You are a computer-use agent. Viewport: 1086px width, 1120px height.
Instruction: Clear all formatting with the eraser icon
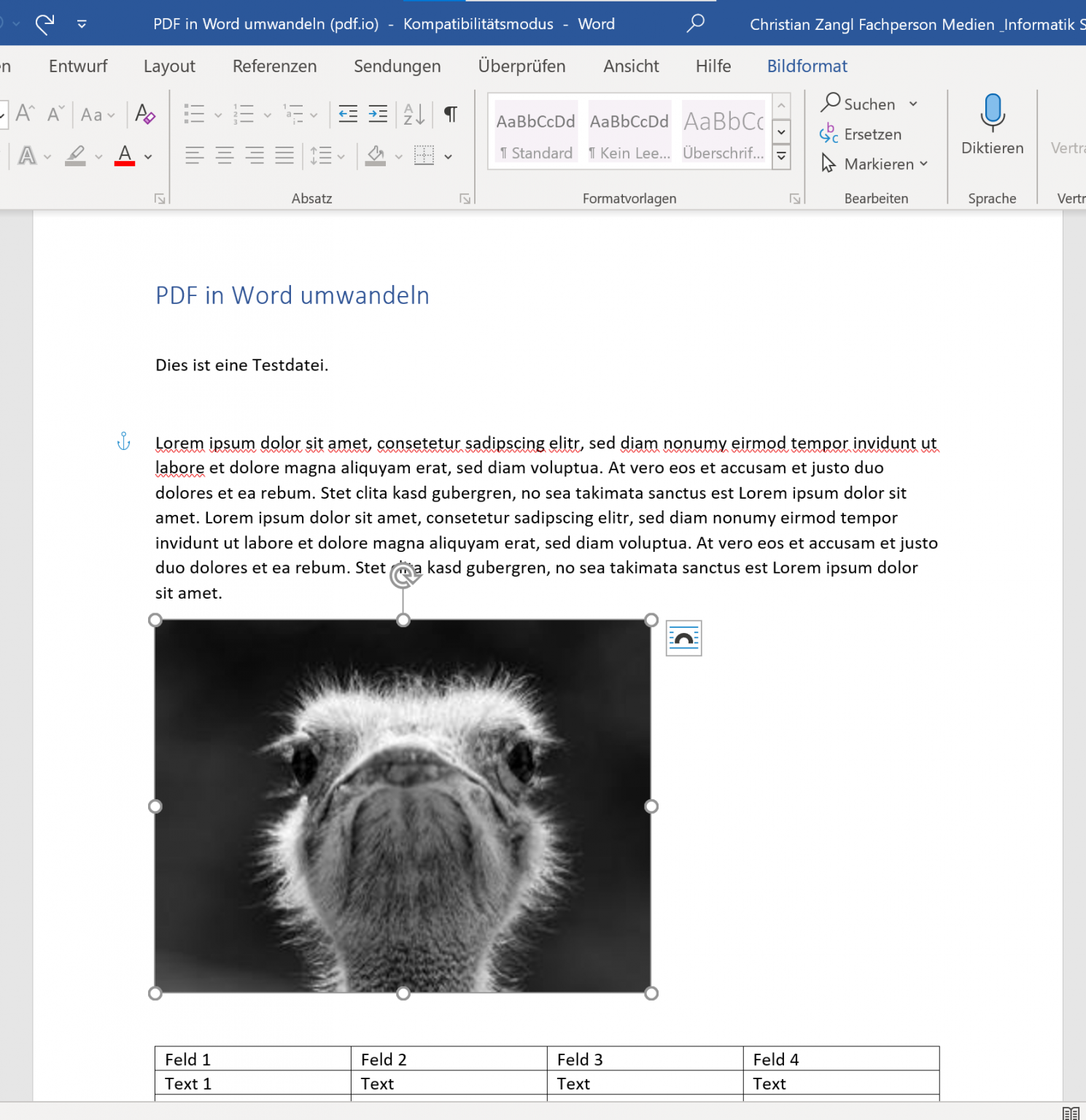145,114
